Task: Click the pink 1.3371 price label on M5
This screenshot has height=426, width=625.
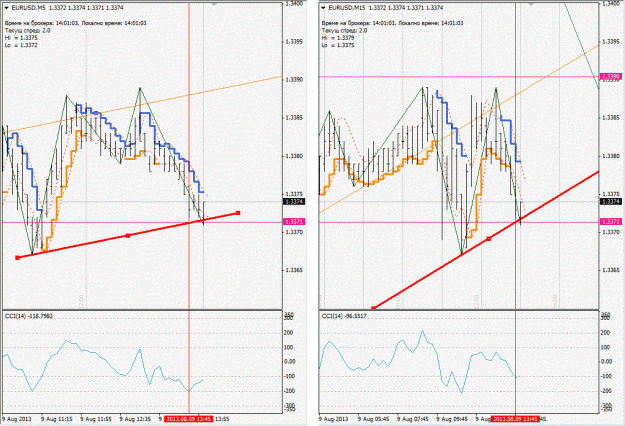Action: (x=294, y=222)
